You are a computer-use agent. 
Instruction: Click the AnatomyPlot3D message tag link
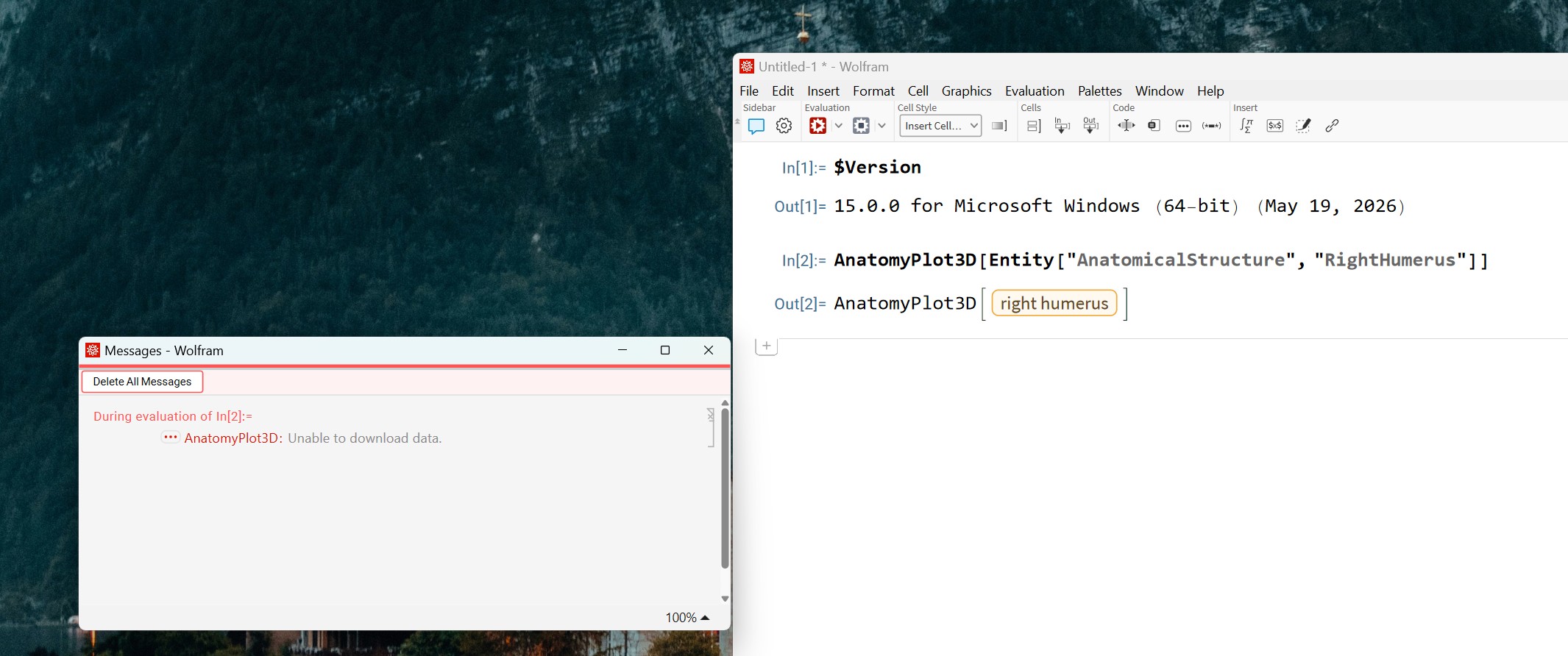(x=233, y=438)
